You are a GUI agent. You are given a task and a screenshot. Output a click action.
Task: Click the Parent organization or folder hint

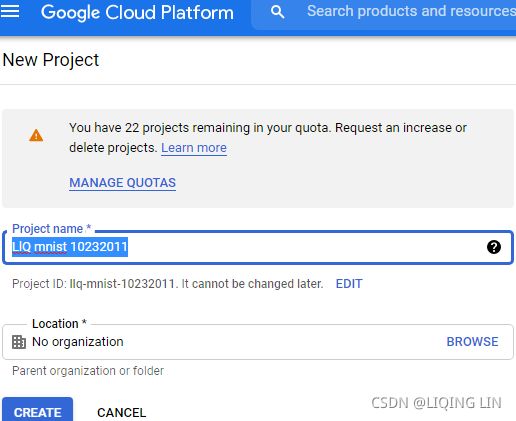tap(88, 371)
